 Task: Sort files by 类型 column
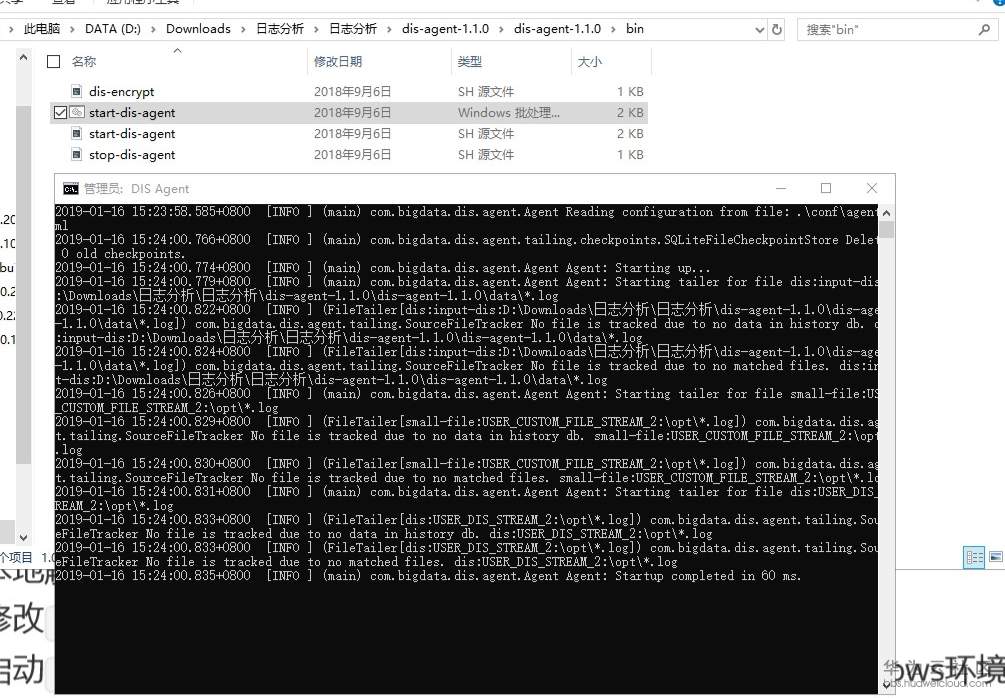click(470, 62)
